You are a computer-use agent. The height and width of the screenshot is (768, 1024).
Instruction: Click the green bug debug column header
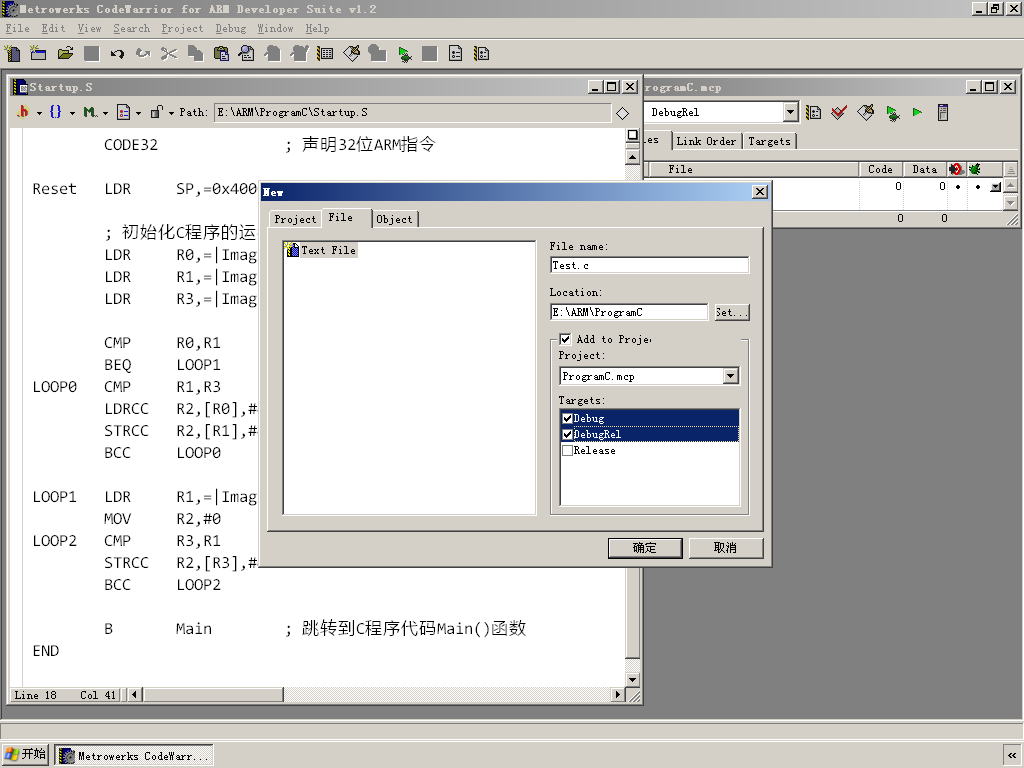click(975, 169)
